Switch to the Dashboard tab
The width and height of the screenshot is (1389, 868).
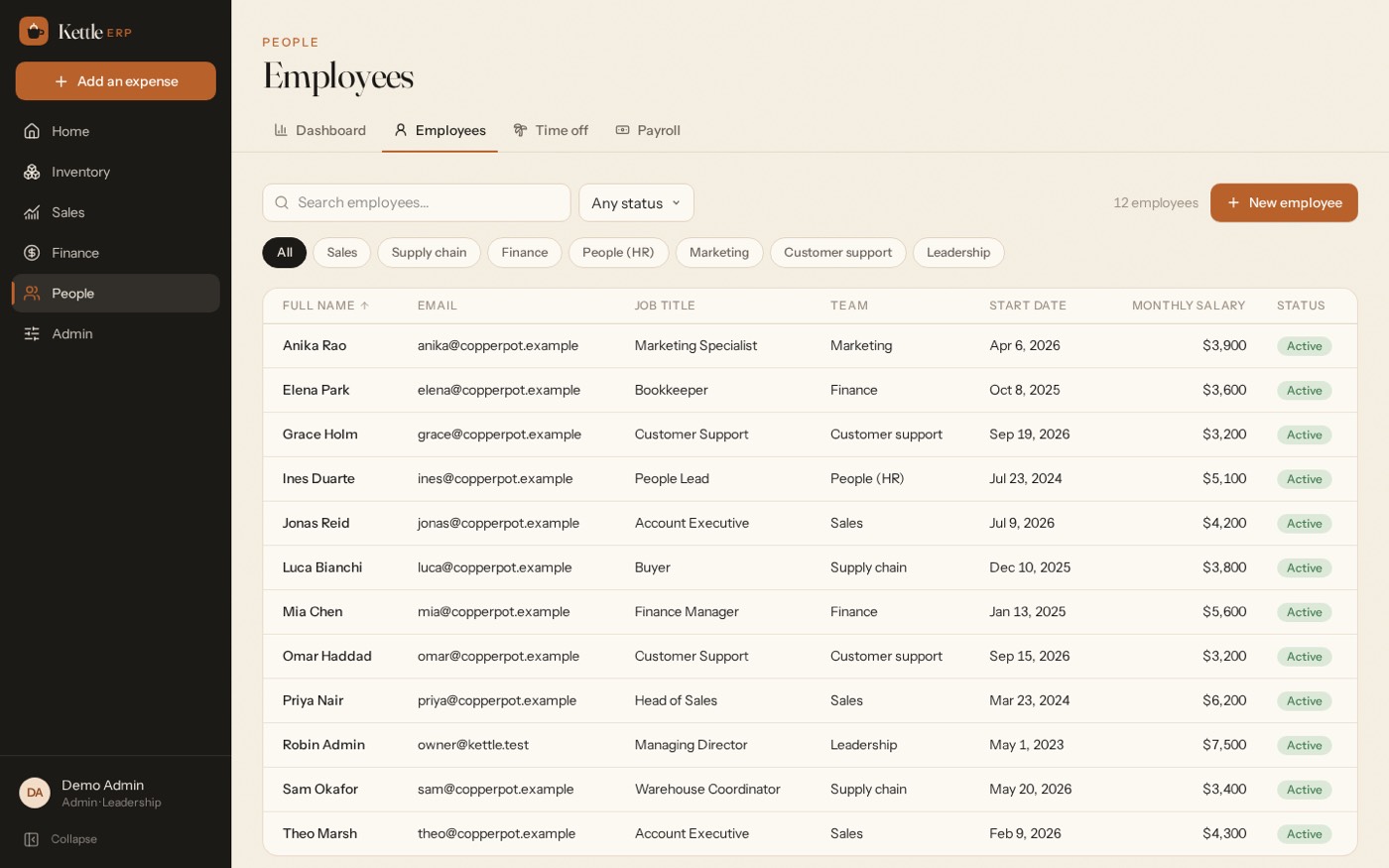(x=320, y=130)
